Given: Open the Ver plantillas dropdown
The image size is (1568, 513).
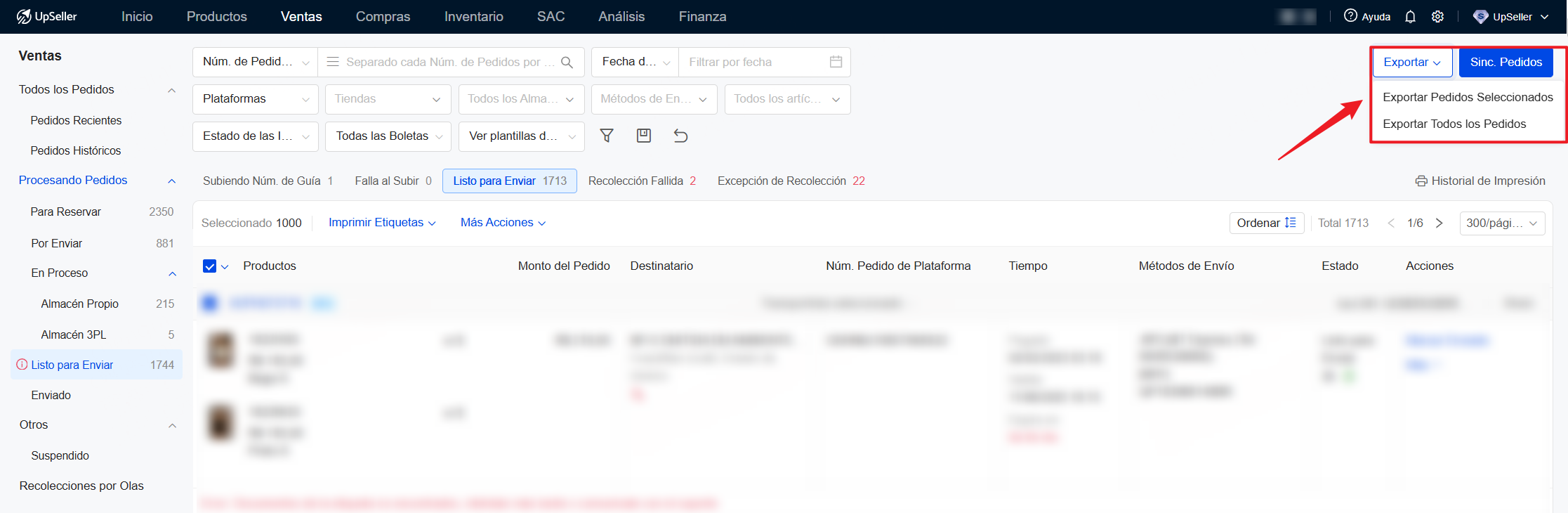Looking at the screenshot, I should tap(521, 136).
